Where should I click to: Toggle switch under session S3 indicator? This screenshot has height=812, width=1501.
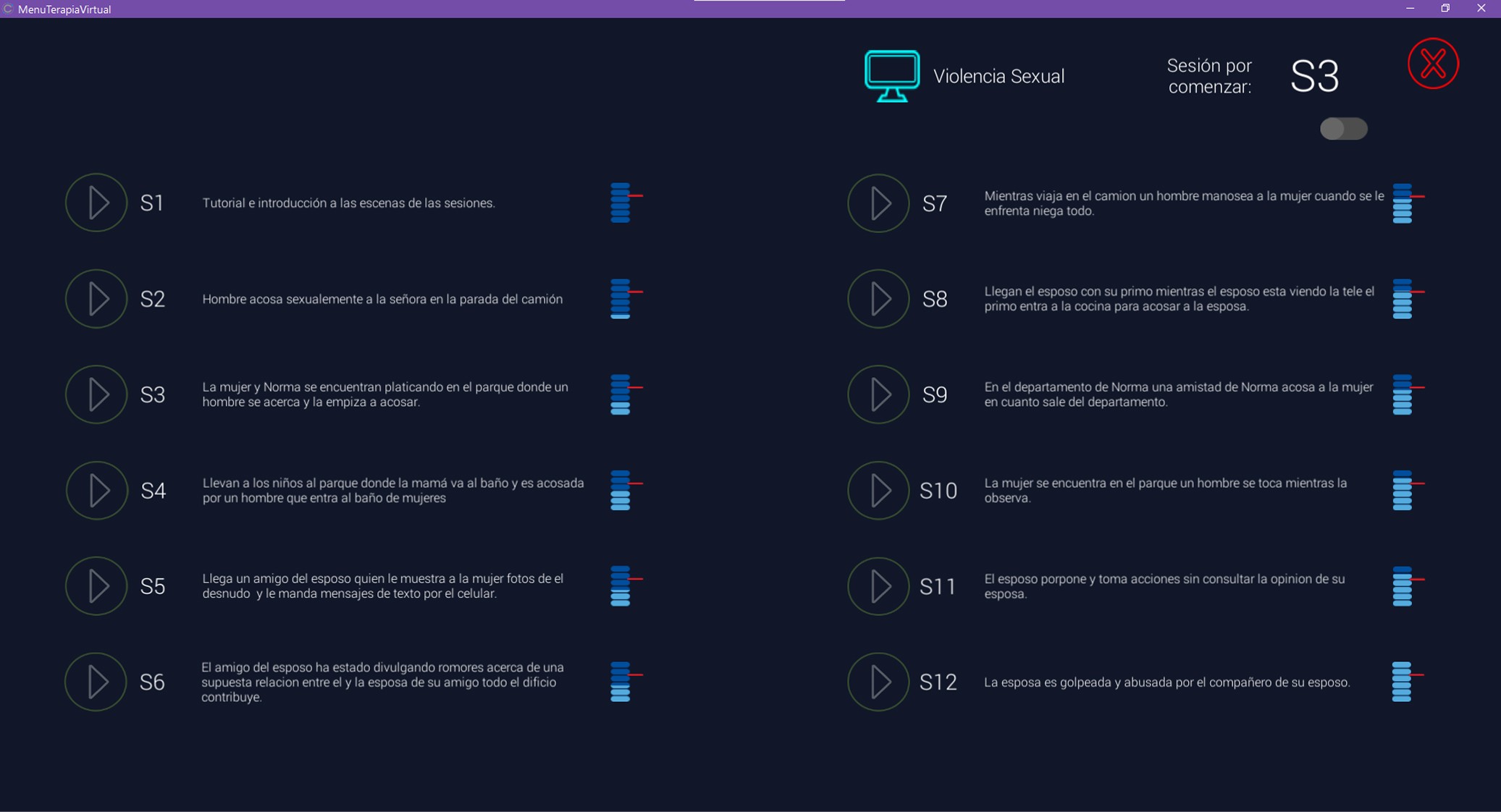(x=1343, y=129)
